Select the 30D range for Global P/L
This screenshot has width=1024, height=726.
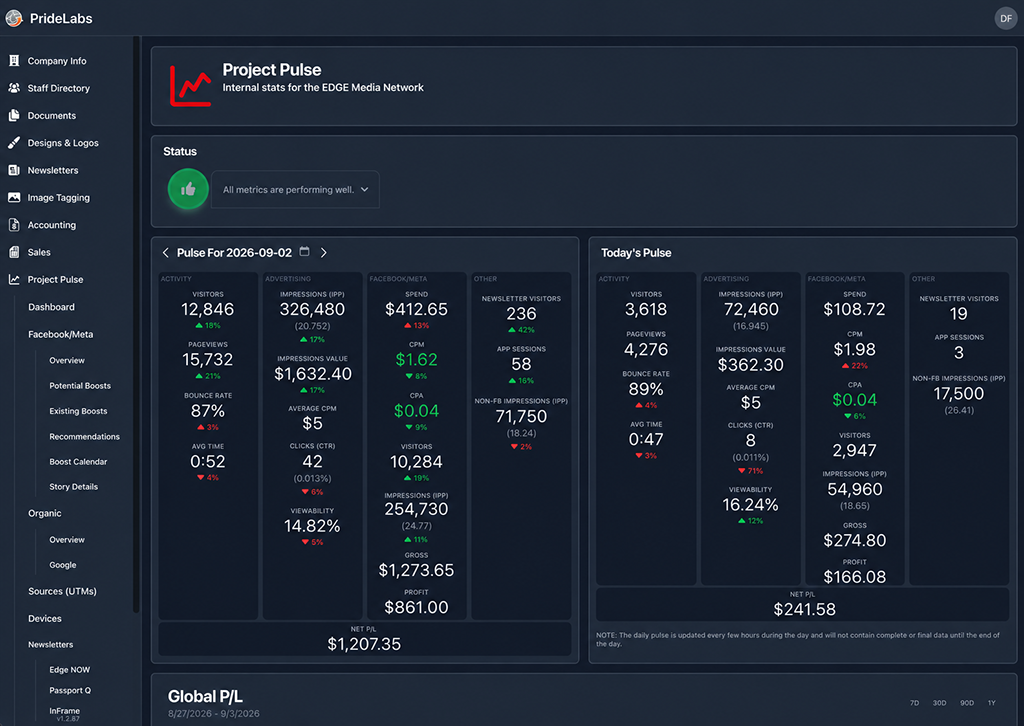coord(939,703)
